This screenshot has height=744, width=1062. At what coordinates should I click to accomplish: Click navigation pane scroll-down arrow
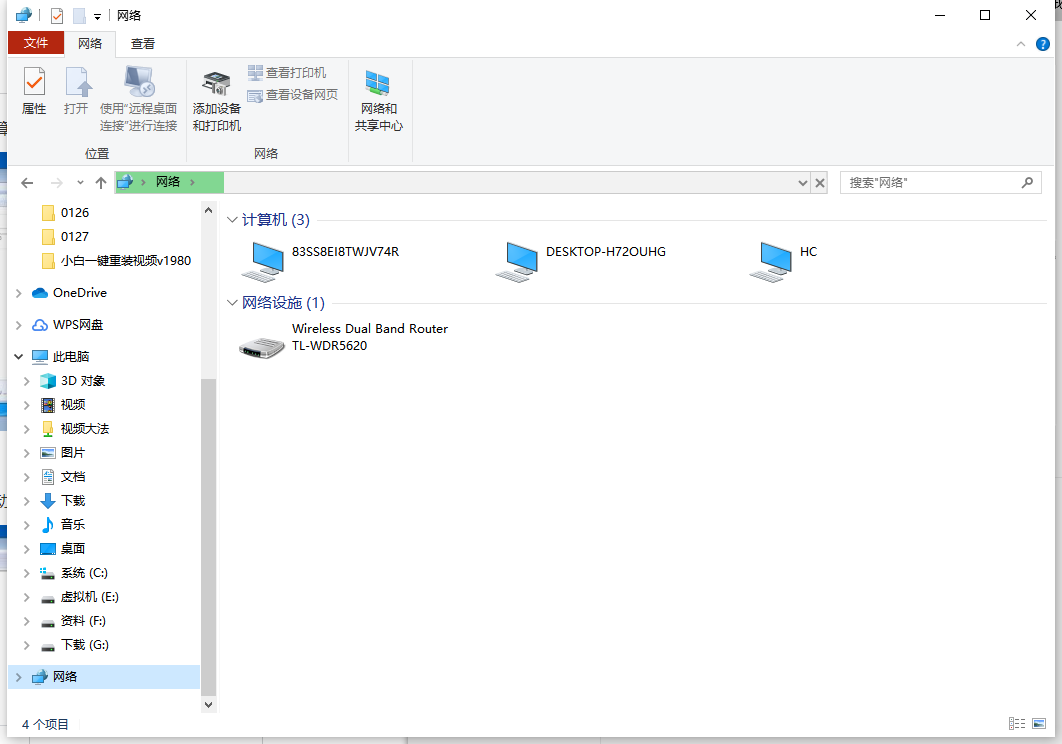tap(209, 705)
